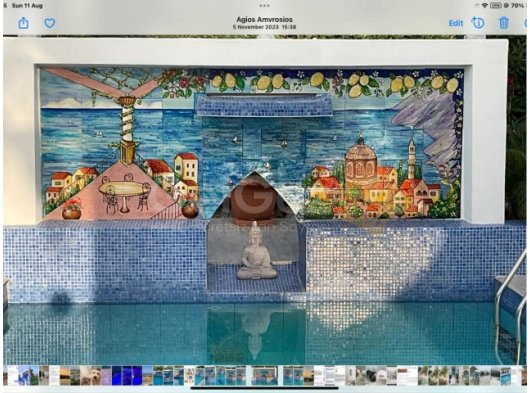Open the three-dot multitasking menu at top

[264, 6]
